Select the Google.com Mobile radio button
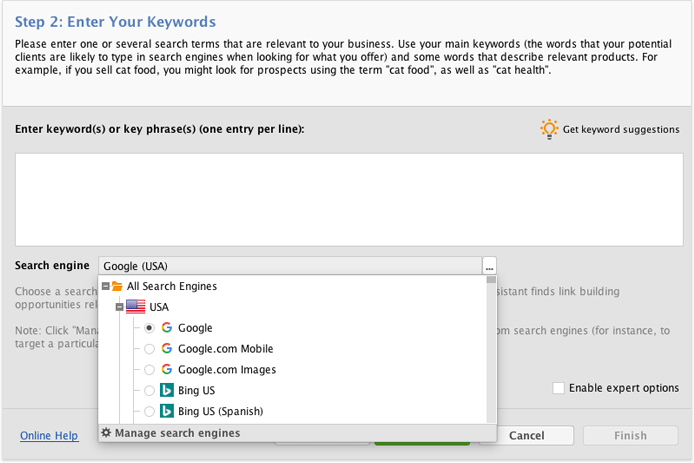The height and width of the screenshot is (463, 694). (150, 349)
